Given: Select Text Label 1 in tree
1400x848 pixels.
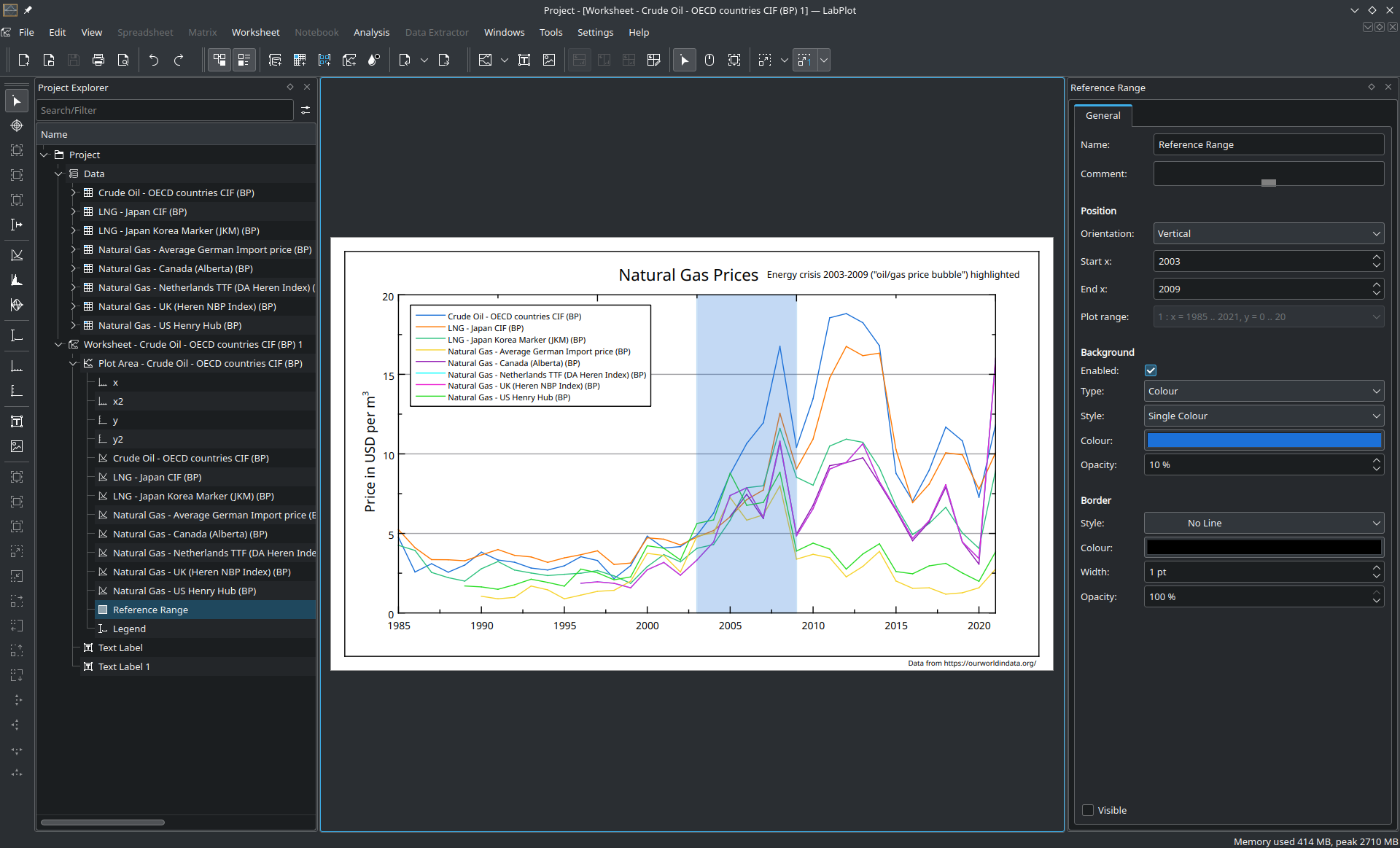Looking at the screenshot, I should [x=124, y=666].
